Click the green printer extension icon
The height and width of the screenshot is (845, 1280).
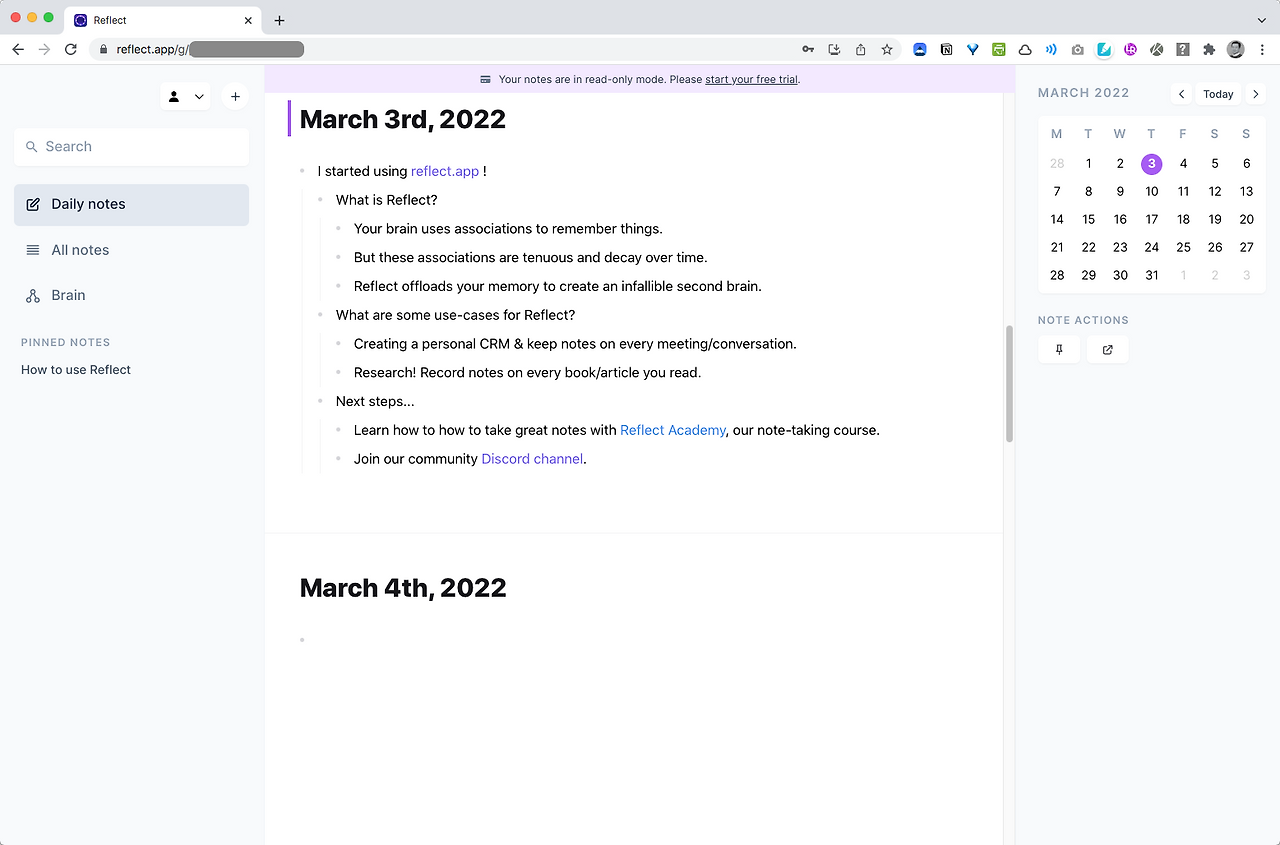(x=999, y=49)
